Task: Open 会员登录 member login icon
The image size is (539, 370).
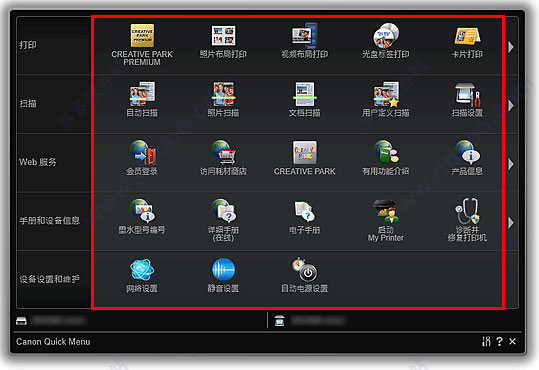Action: pos(142,152)
